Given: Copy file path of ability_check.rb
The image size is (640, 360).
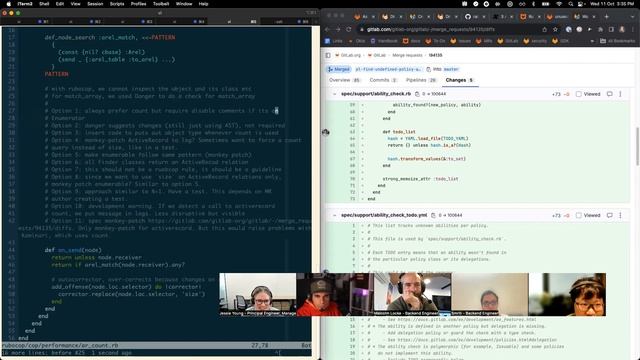Looking at the screenshot, I should click(x=417, y=94).
